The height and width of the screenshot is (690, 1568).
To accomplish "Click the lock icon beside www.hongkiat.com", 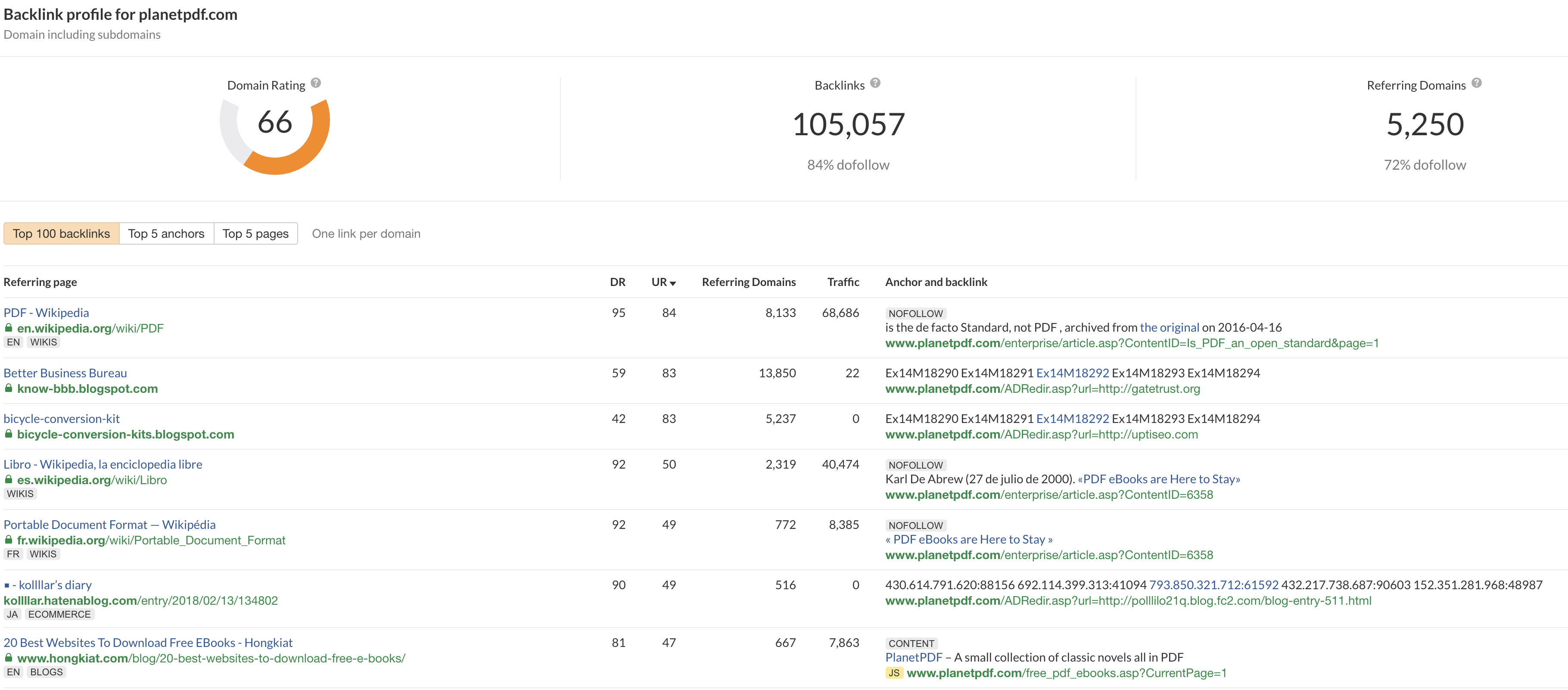I will coord(9,658).
